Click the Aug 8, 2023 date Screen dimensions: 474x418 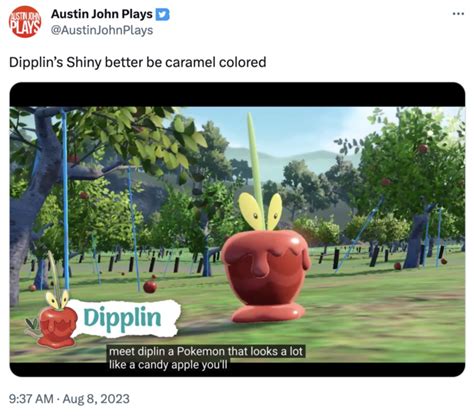point(96,399)
